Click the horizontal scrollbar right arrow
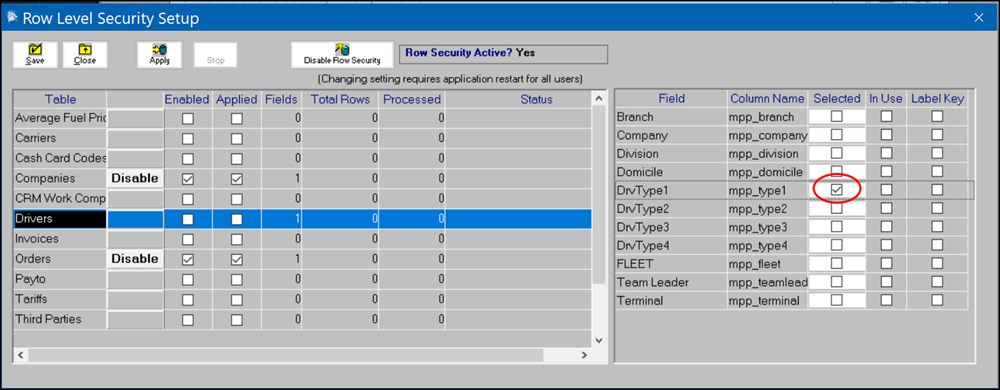 pos(584,355)
